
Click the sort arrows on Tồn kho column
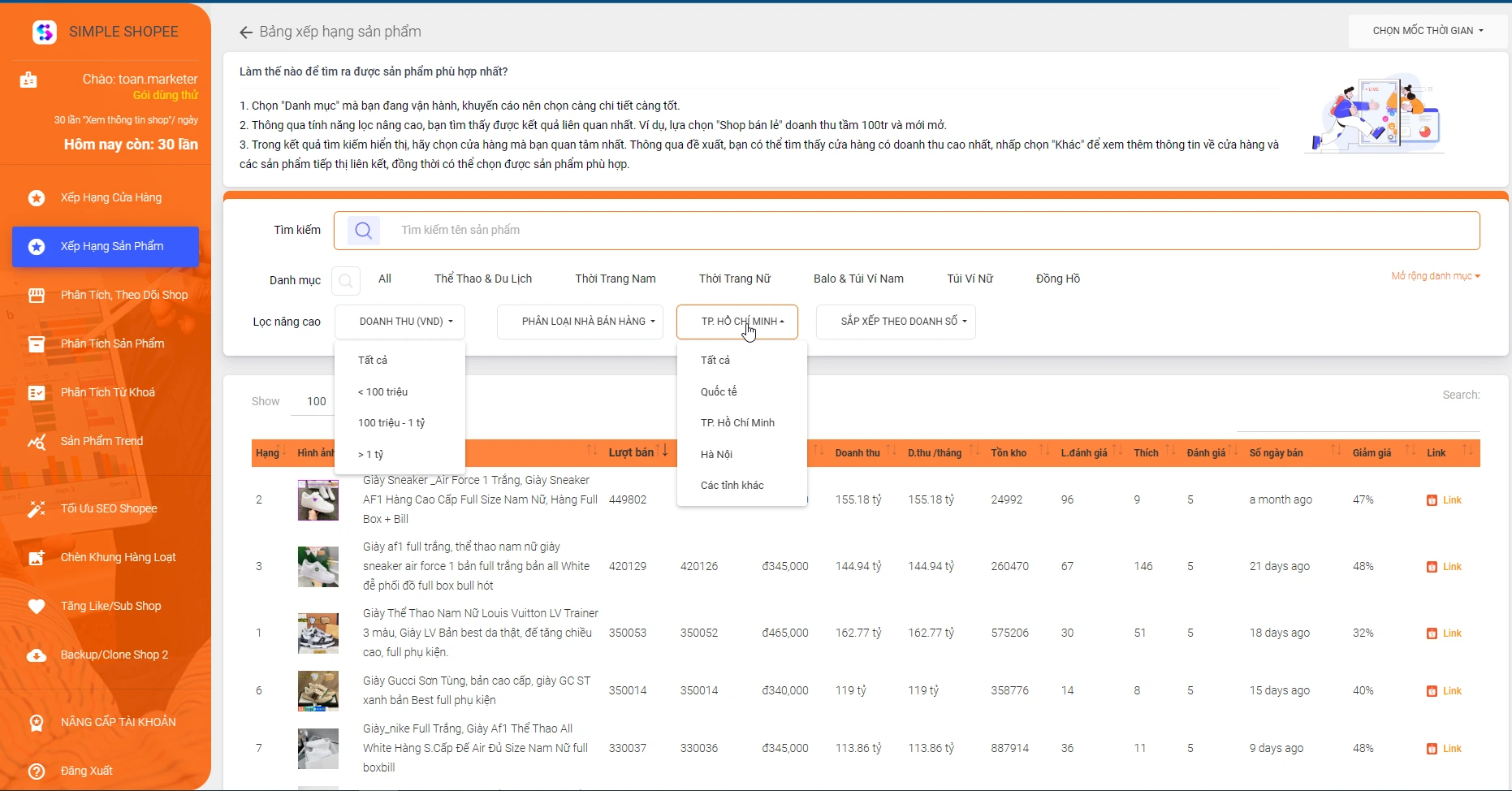pos(1044,452)
